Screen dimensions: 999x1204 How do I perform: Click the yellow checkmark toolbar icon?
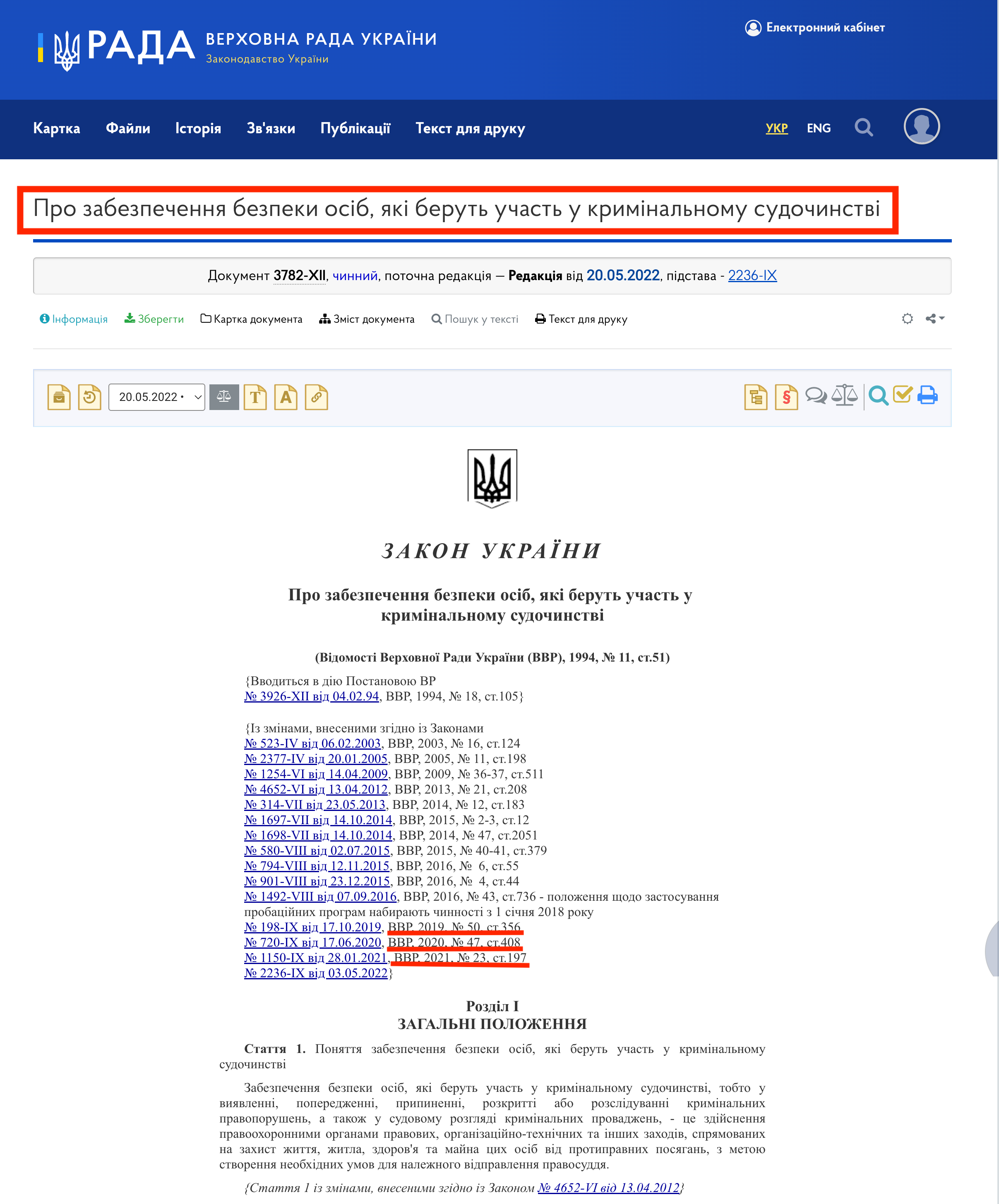[903, 394]
